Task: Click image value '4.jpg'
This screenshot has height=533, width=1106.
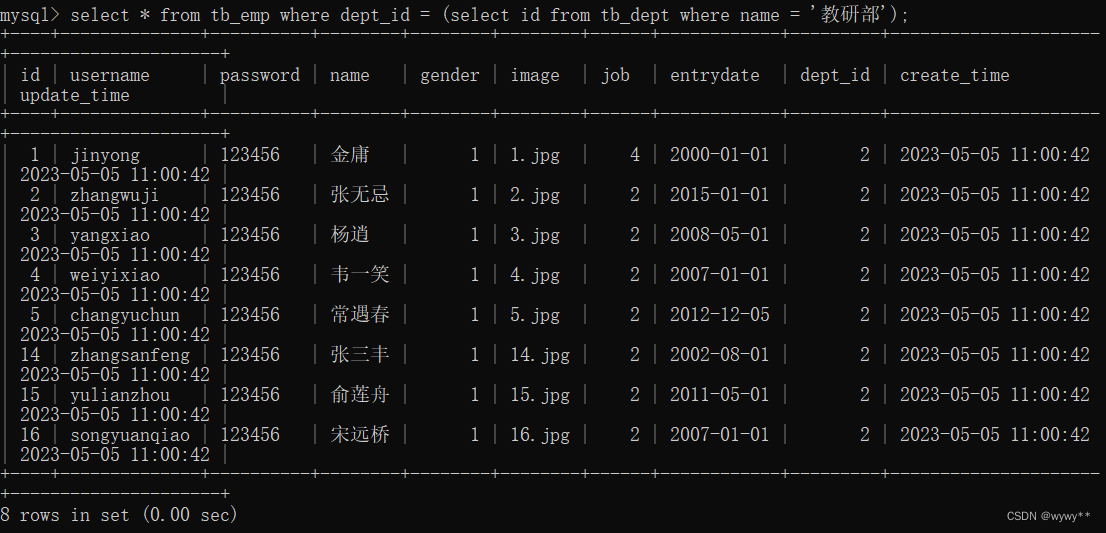Action: point(535,275)
